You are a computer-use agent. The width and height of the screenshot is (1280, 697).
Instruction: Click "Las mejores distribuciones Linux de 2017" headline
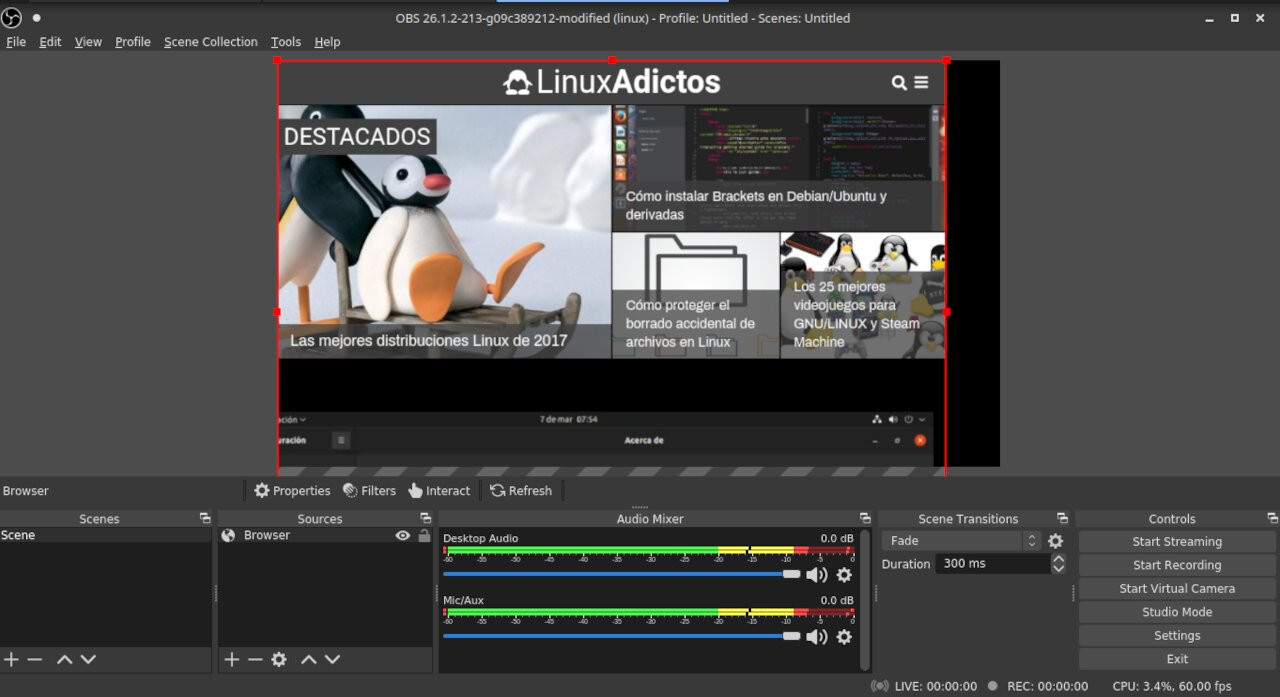(x=428, y=340)
